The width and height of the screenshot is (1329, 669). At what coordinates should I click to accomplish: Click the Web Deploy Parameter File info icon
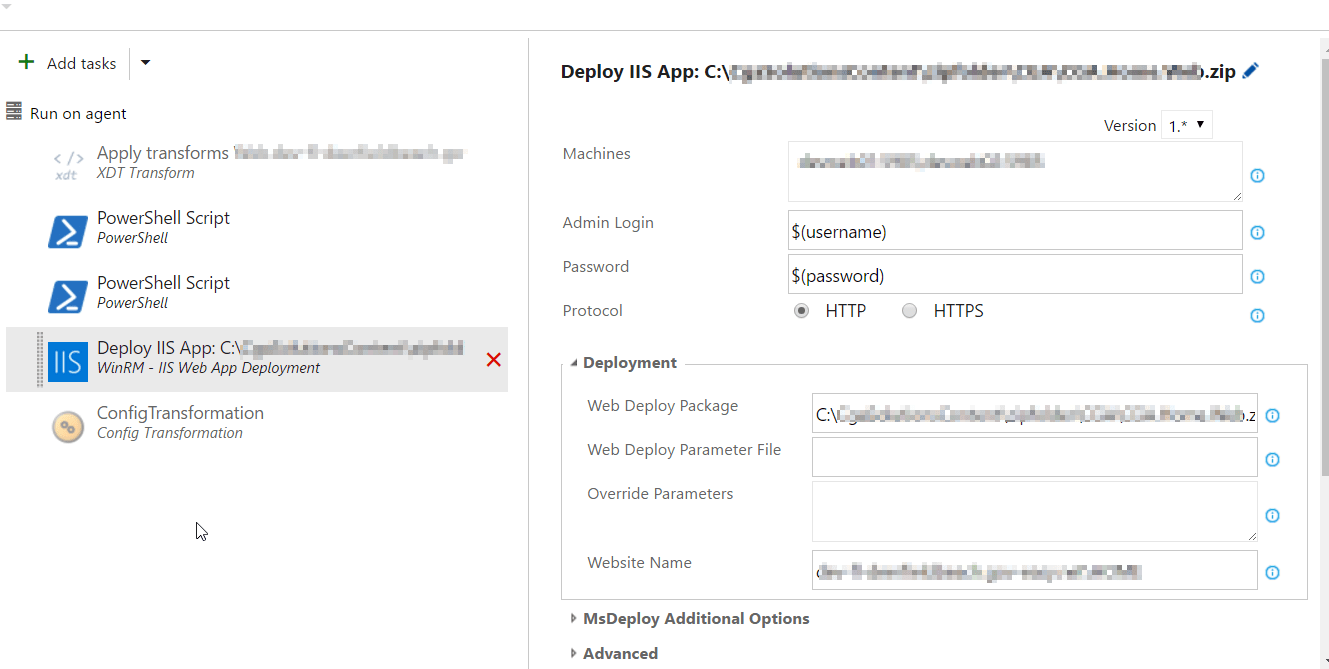pos(1273,460)
